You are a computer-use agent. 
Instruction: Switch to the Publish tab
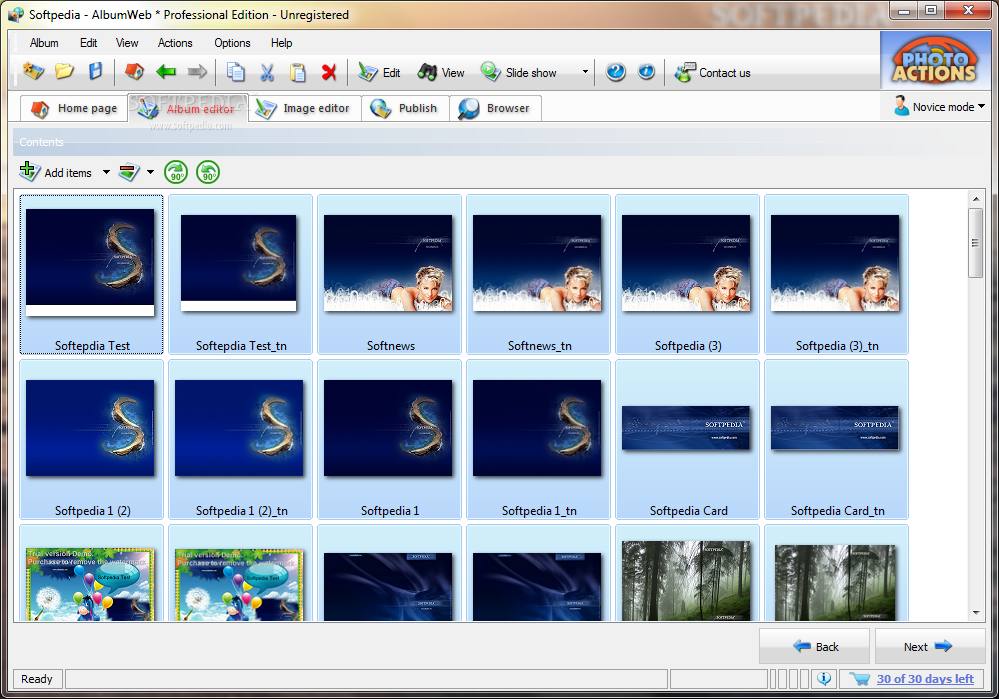coord(405,108)
